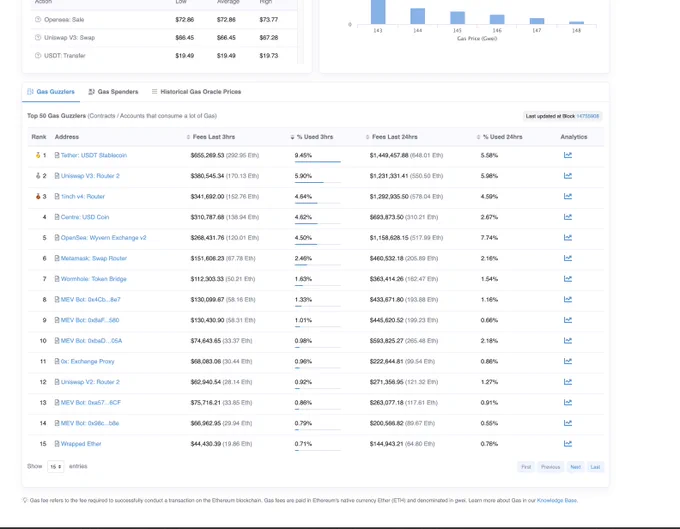
Task: Click the gas price chart bar at 143 Gwei
Action: [x=378, y=12]
